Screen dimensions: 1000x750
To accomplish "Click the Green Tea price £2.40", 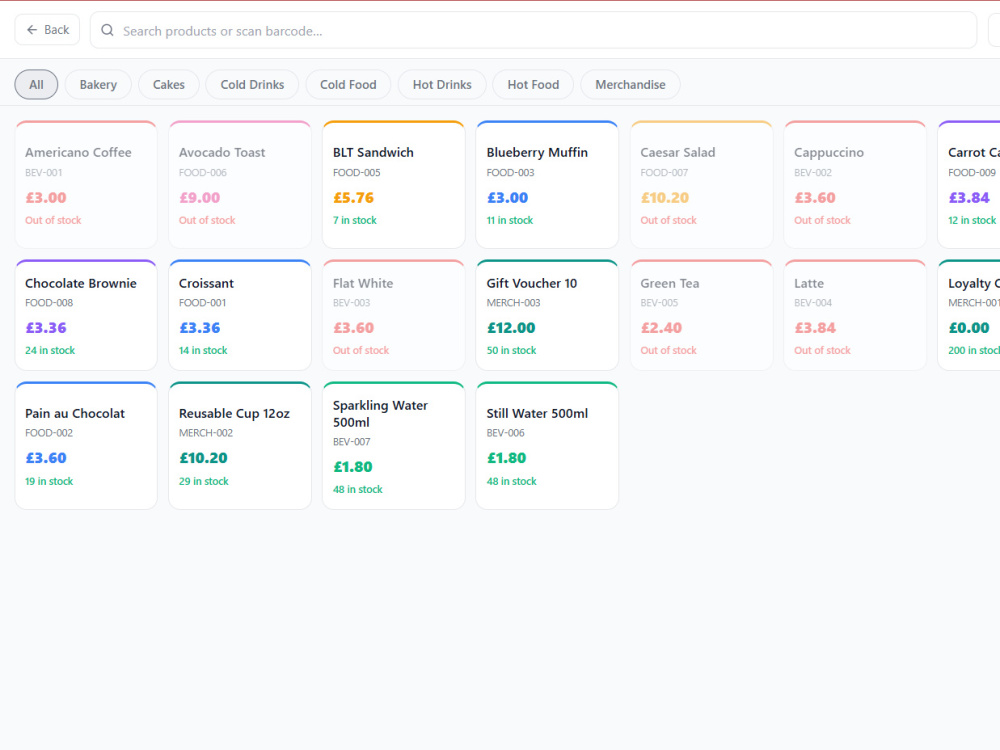I will point(661,328).
